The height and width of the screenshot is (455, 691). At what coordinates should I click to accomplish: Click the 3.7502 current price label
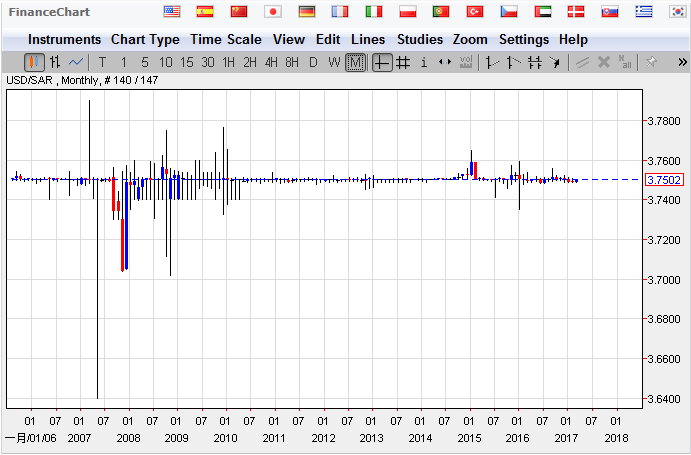pyautogui.click(x=664, y=180)
